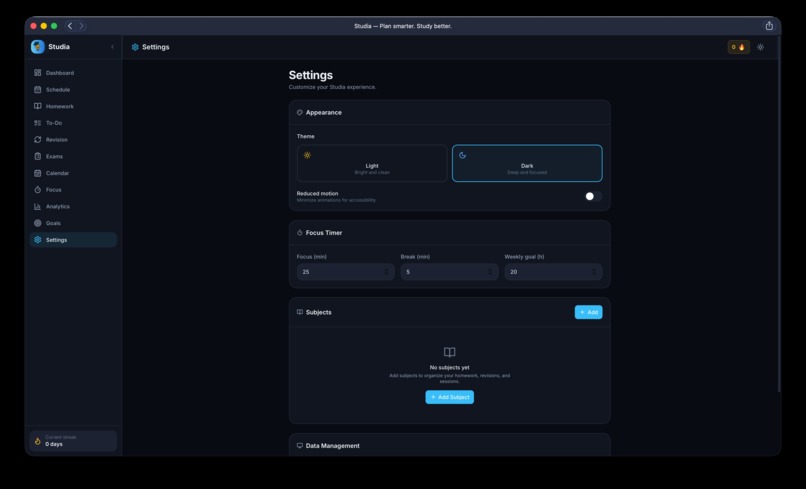Viewport: 806px width, 489px height.
Task: Click the Homework book icon
Action: click(x=38, y=106)
